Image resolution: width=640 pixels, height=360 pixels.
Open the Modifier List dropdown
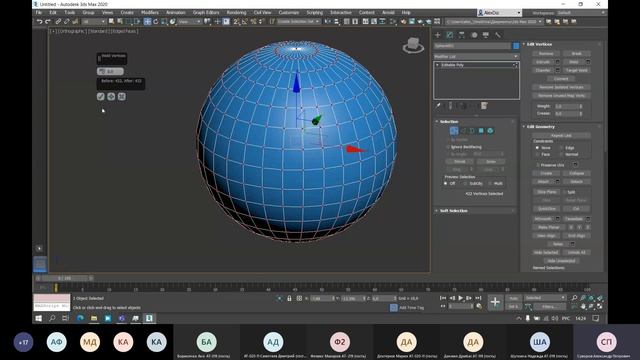[476, 56]
